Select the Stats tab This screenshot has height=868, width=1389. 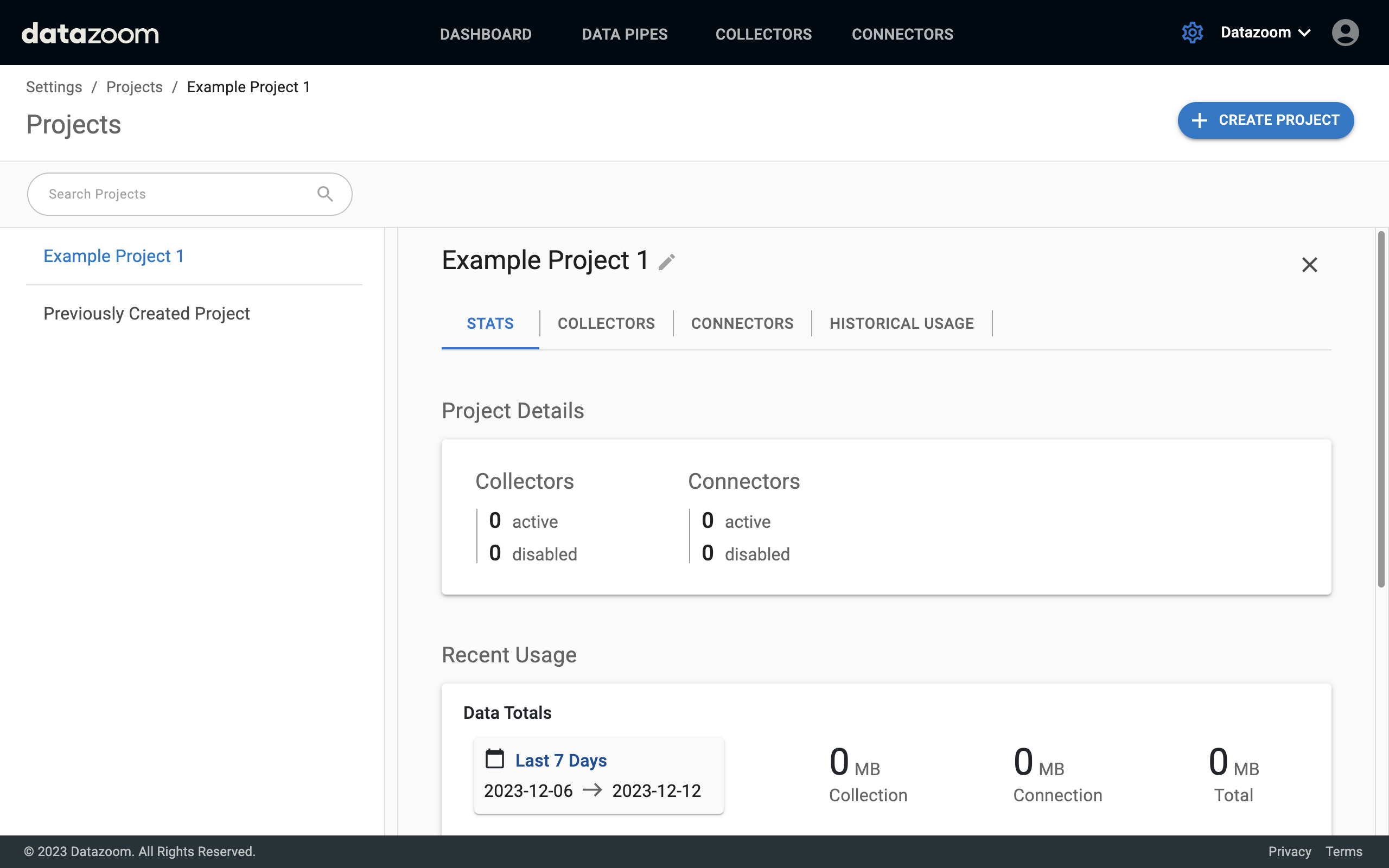[490, 324]
